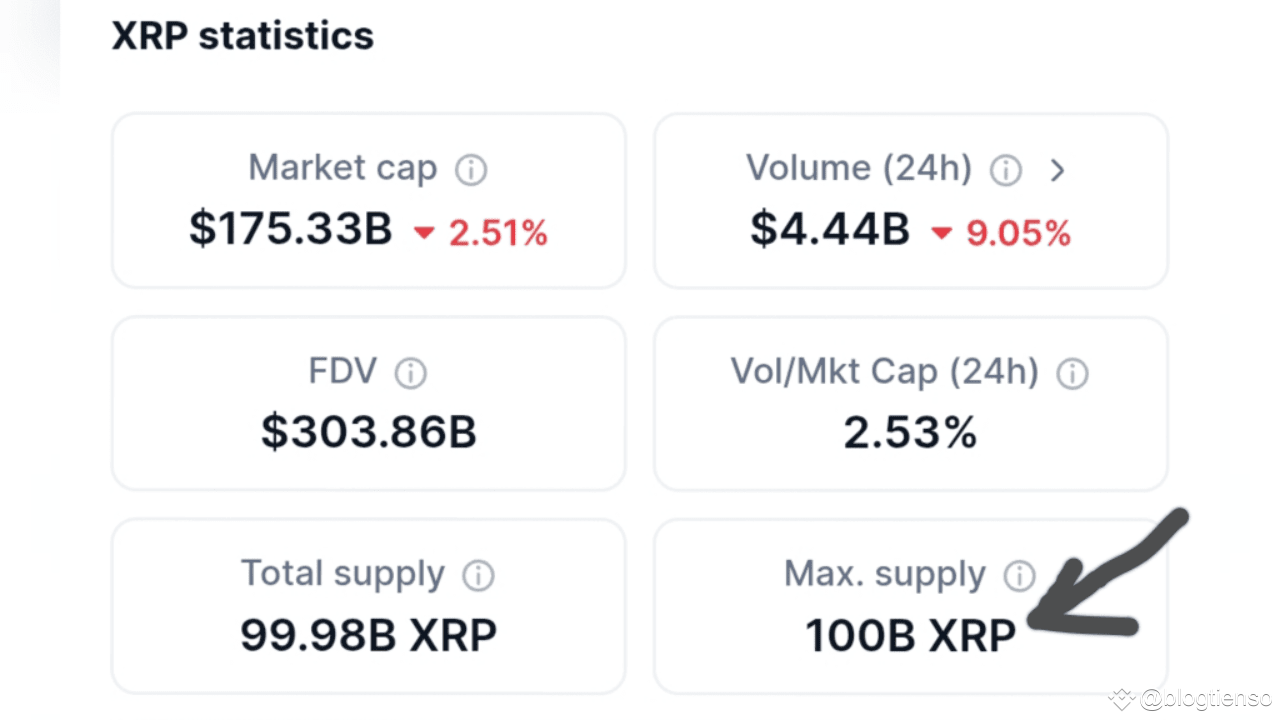1280x720 pixels.
Task: Open the Market cap card
Action: pyautogui.click(x=368, y=200)
